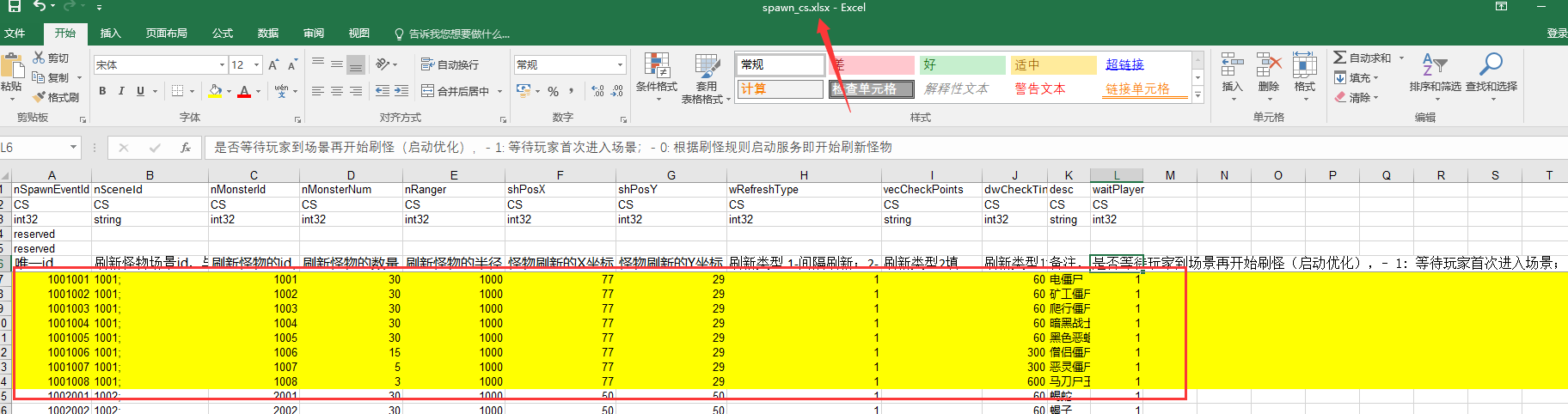Screen dimensions: 1568x414
Task: Switch to the 公式 (Formulas) ribbon tab
Action: [223, 33]
